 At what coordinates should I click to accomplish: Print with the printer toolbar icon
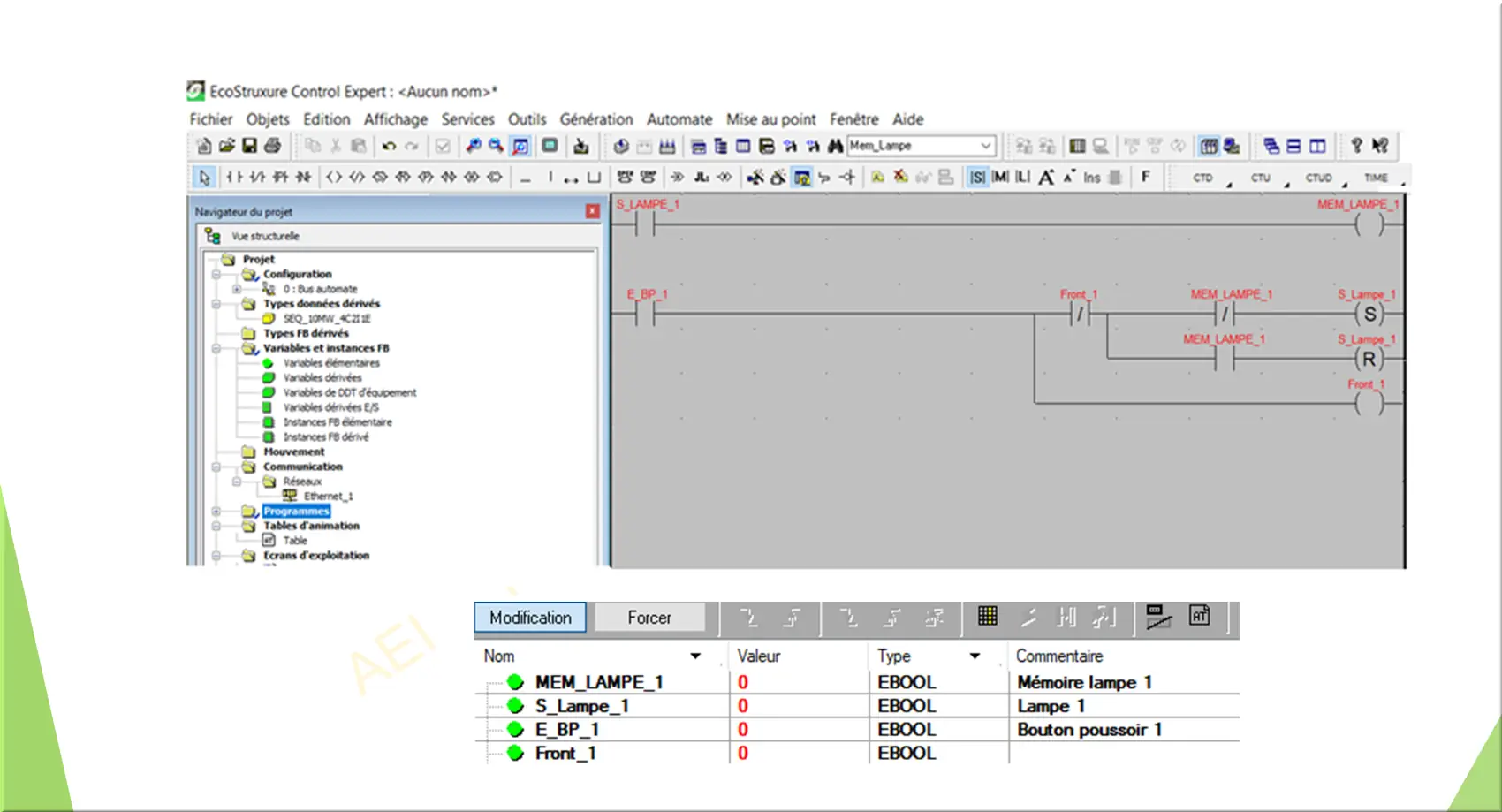coord(272,146)
